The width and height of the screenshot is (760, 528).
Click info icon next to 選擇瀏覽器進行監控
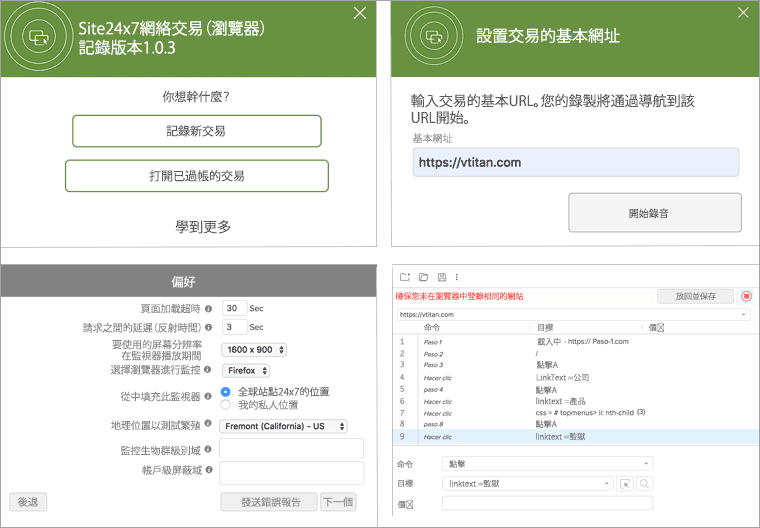pos(207,369)
